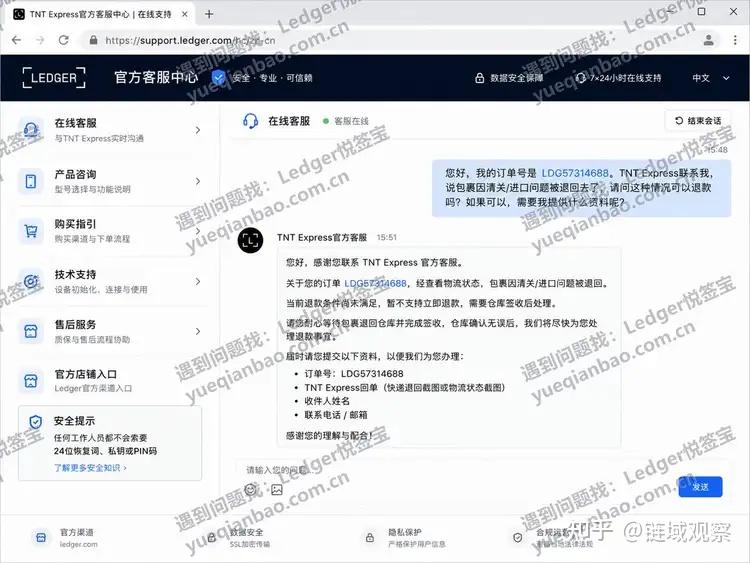Click the 结束会话 end chat button
The image size is (750, 563).
(x=697, y=121)
